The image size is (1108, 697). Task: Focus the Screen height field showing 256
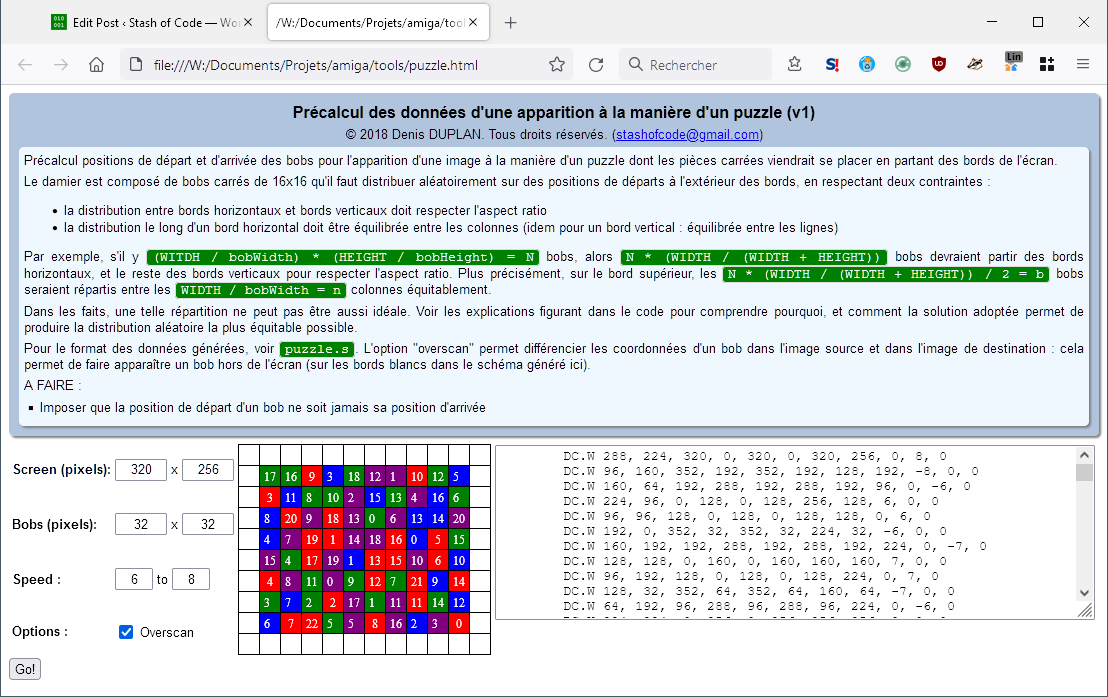tap(208, 470)
